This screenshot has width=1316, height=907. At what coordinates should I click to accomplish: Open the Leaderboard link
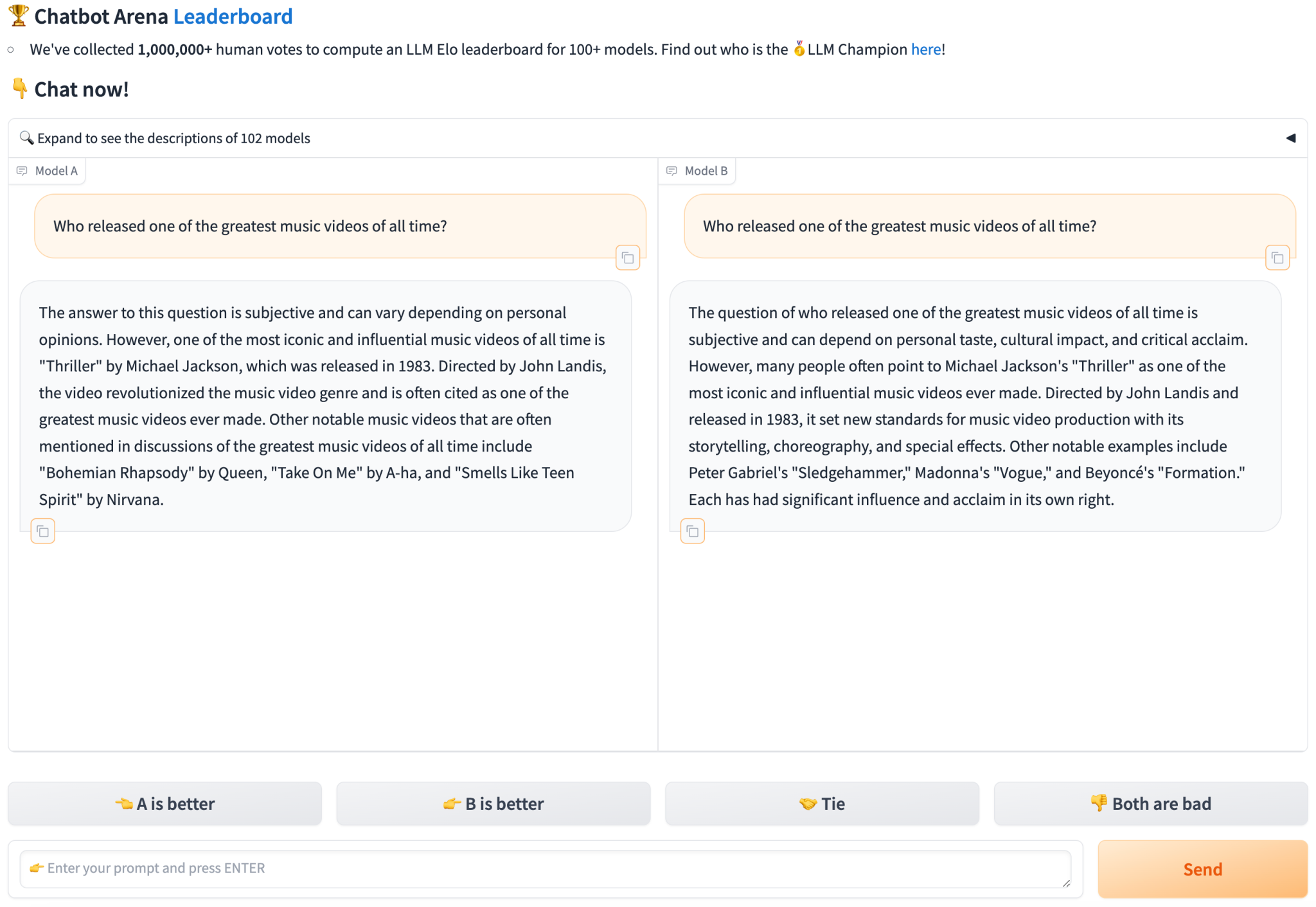(233, 16)
